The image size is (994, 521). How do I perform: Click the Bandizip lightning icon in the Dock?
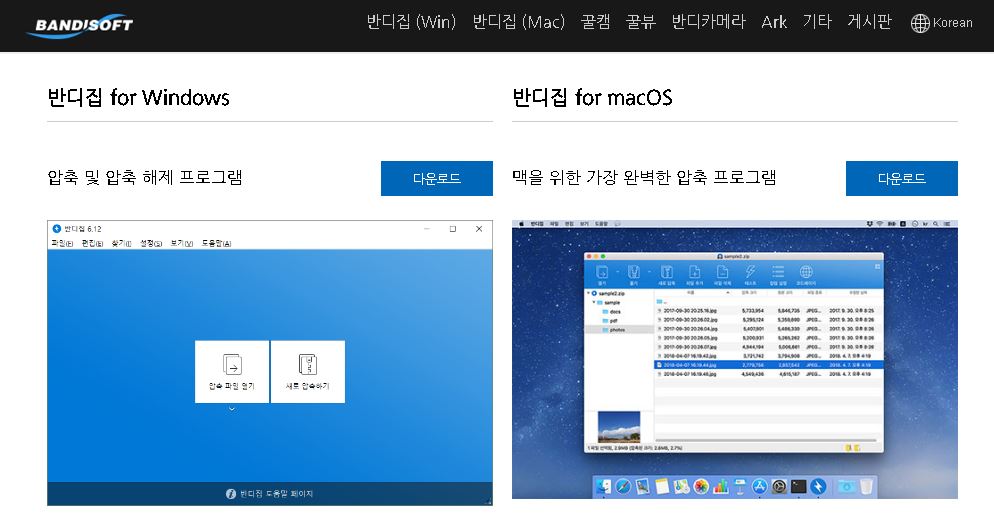(x=818, y=486)
